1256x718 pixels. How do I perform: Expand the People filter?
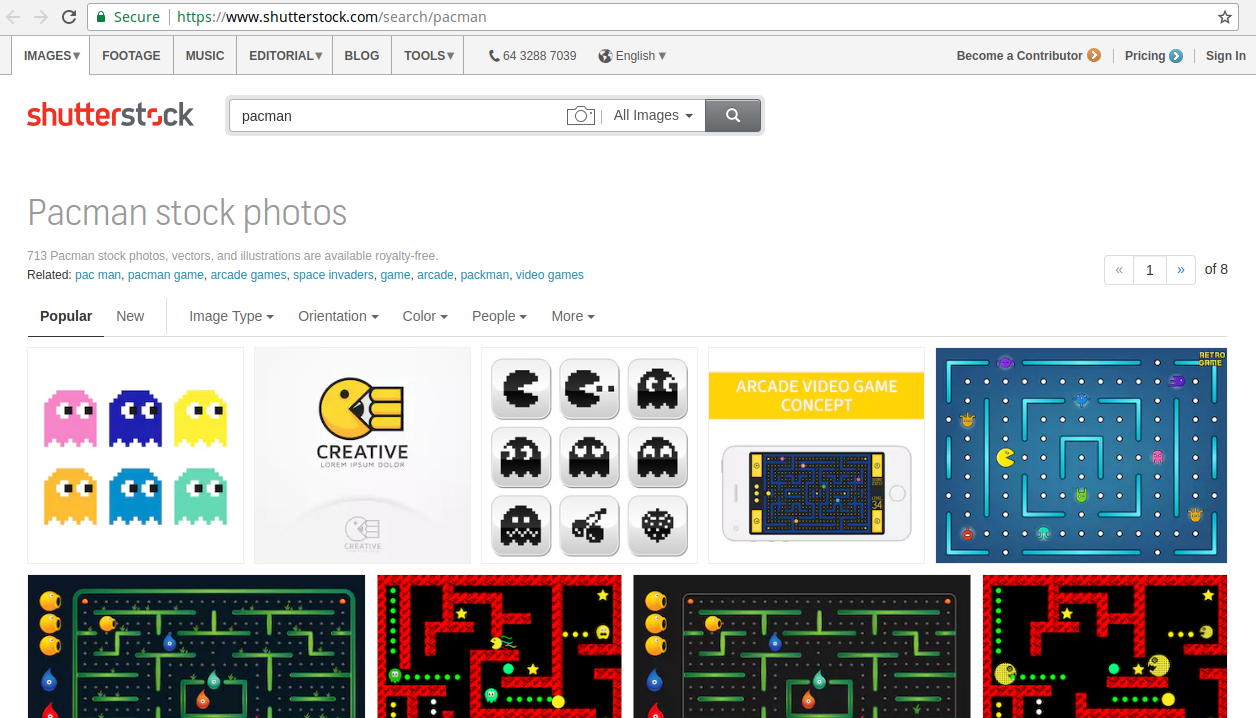coord(499,316)
